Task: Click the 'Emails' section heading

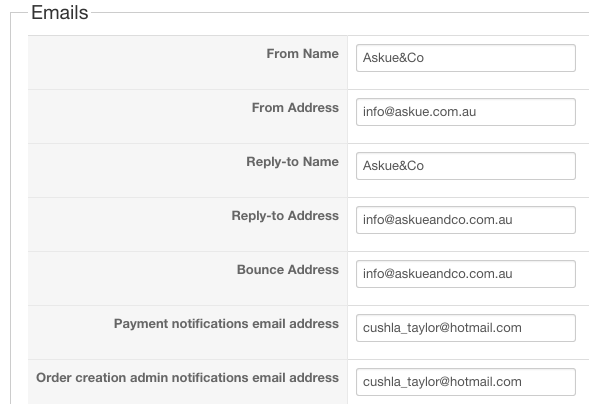Action: [60, 13]
